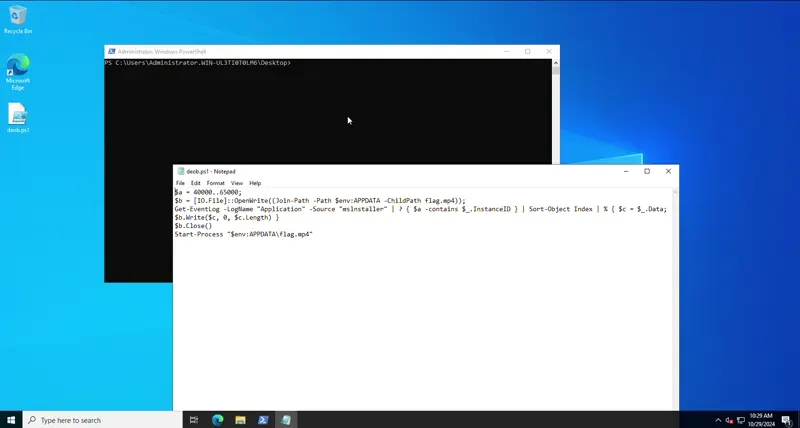Close the PowerShell window

tap(549, 52)
